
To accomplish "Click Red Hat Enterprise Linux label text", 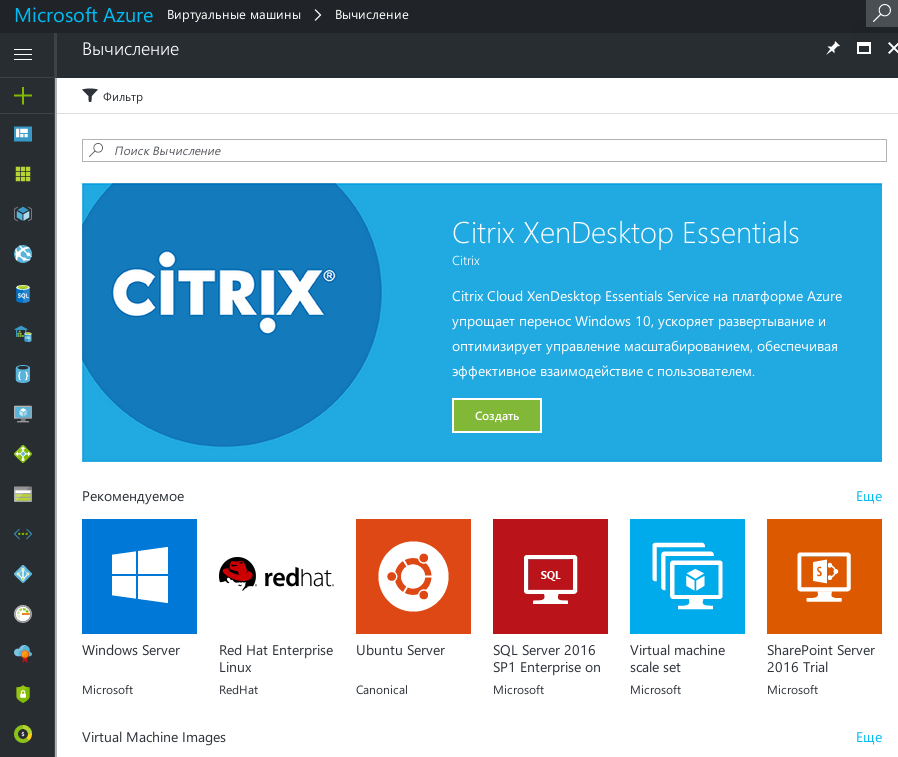I will tap(276, 659).
